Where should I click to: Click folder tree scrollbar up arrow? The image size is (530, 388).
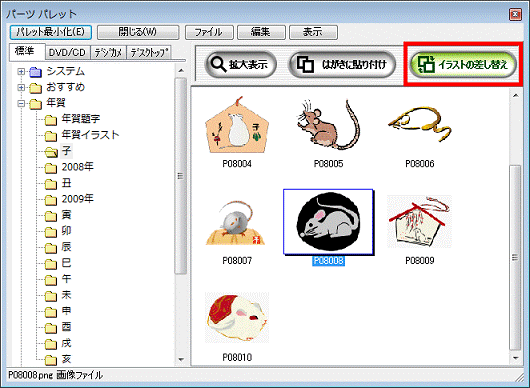[181, 70]
